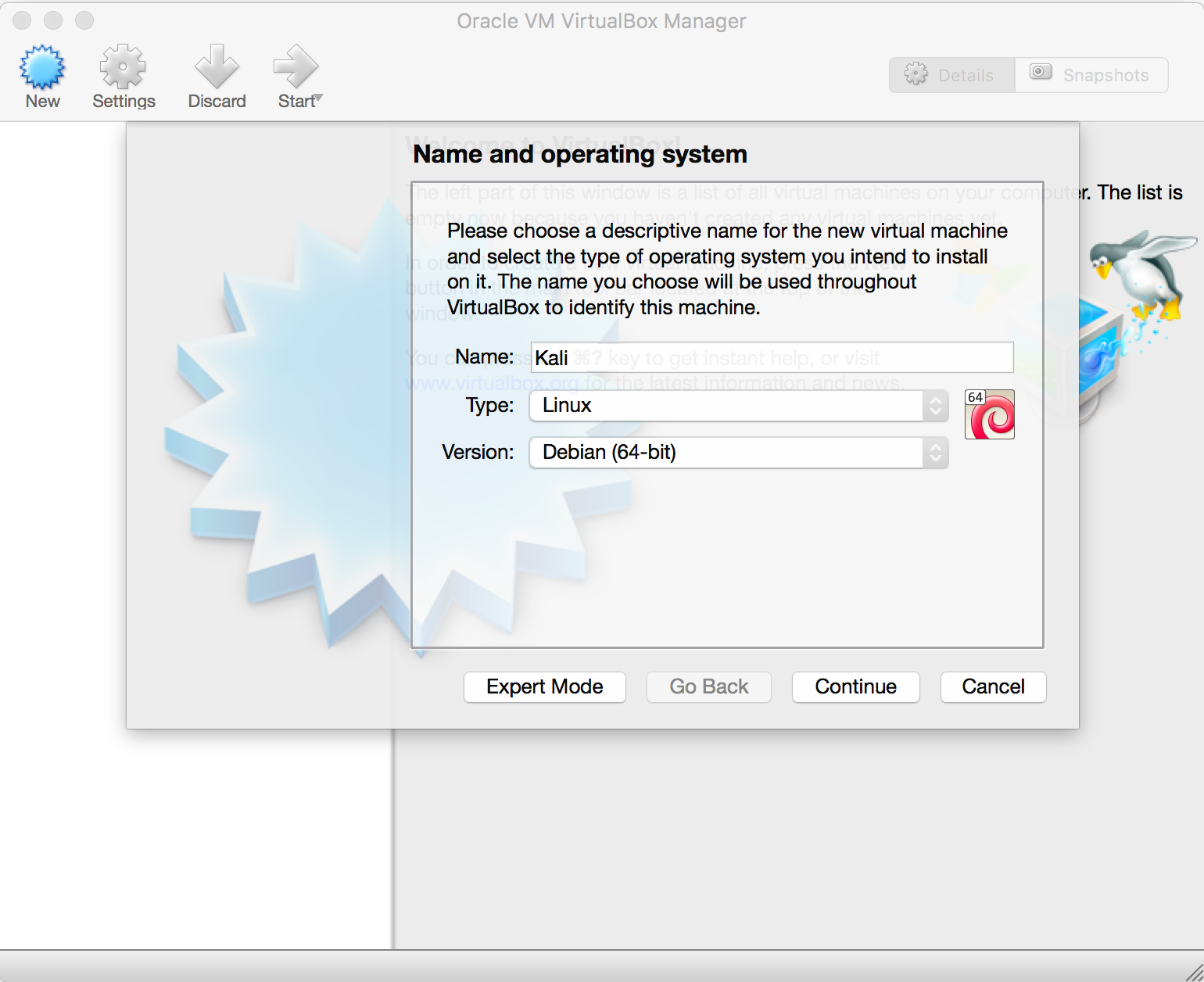Click the window title Oracle VM VirtualBox Manager

pyautogui.click(x=601, y=21)
